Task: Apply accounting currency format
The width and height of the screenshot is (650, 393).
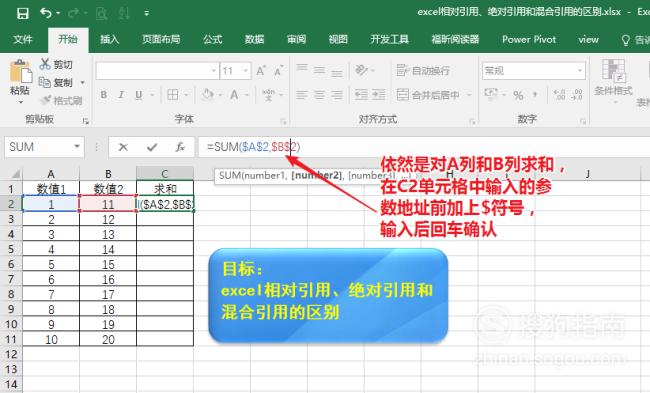Action: point(491,95)
